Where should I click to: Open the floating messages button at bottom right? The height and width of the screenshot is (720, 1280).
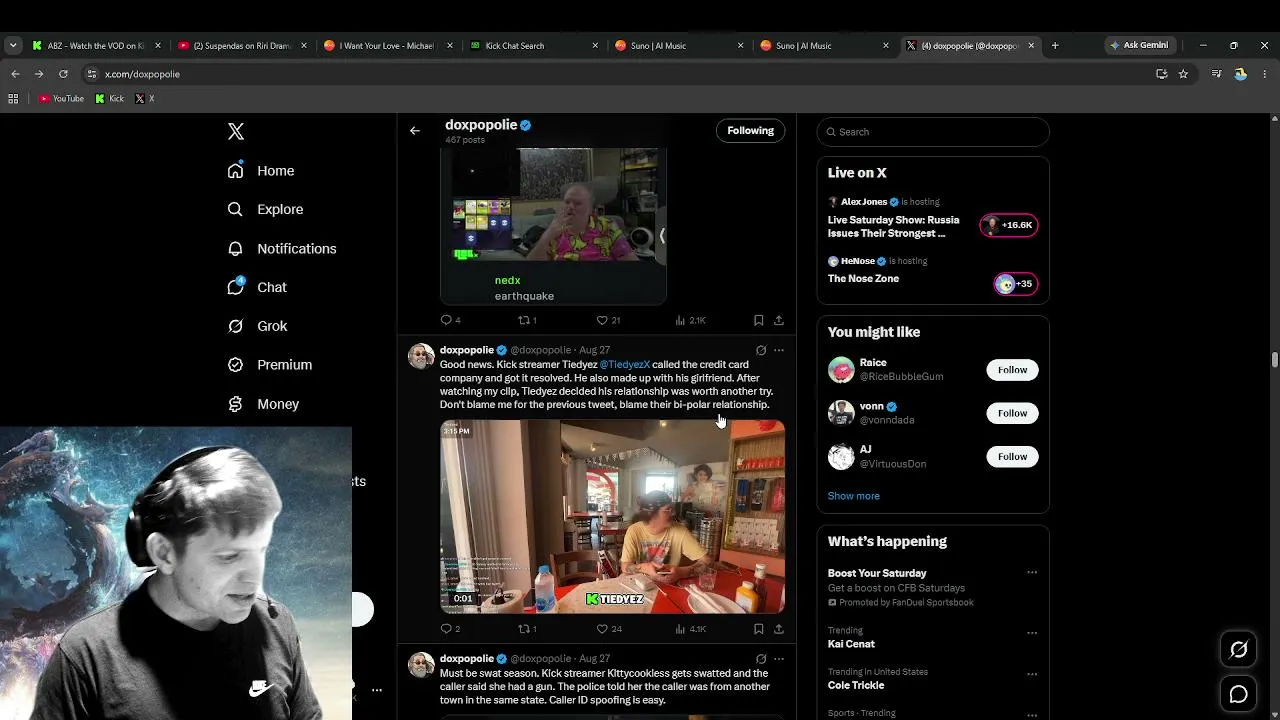pos(1239,694)
